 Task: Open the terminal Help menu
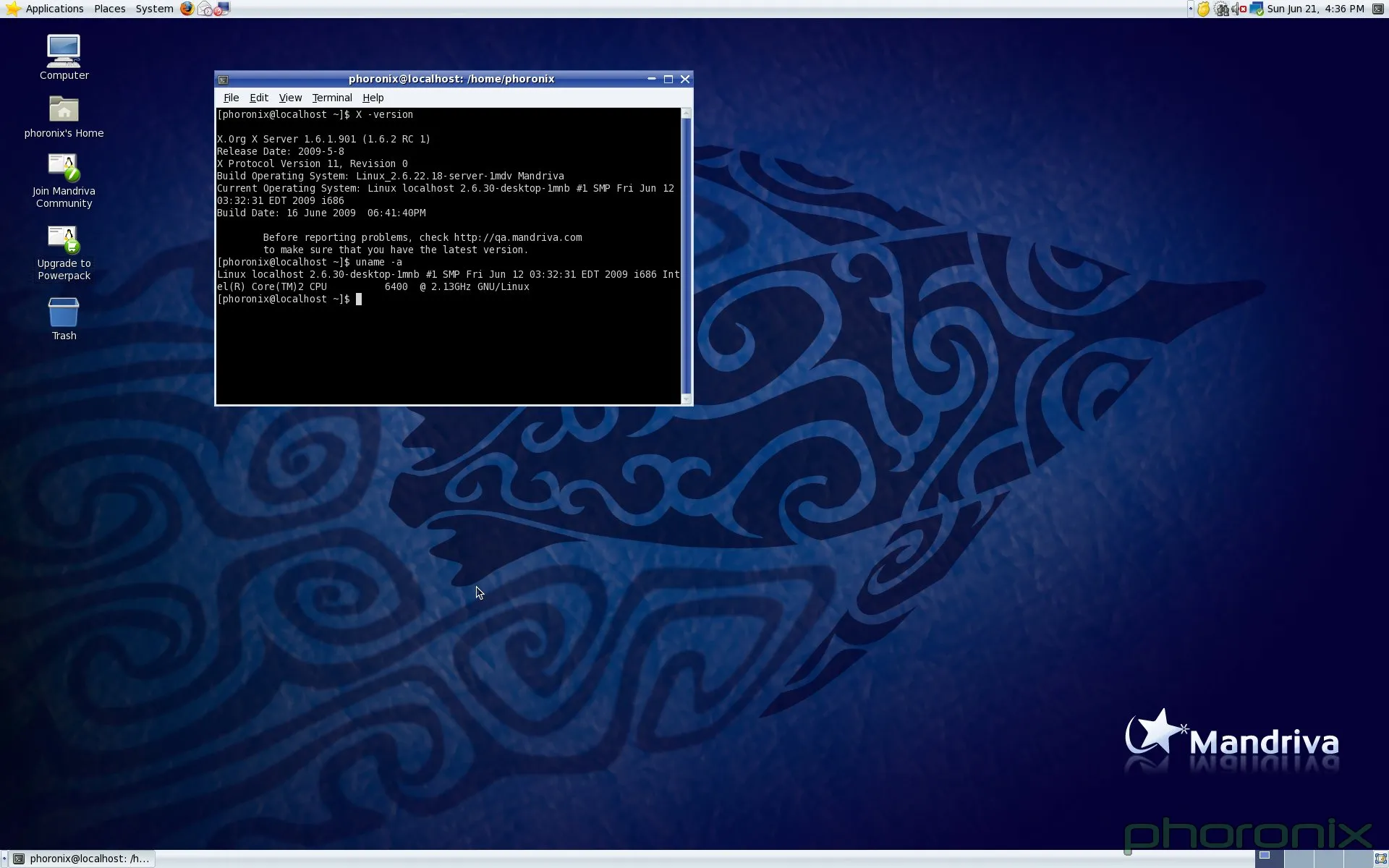pos(373,98)
